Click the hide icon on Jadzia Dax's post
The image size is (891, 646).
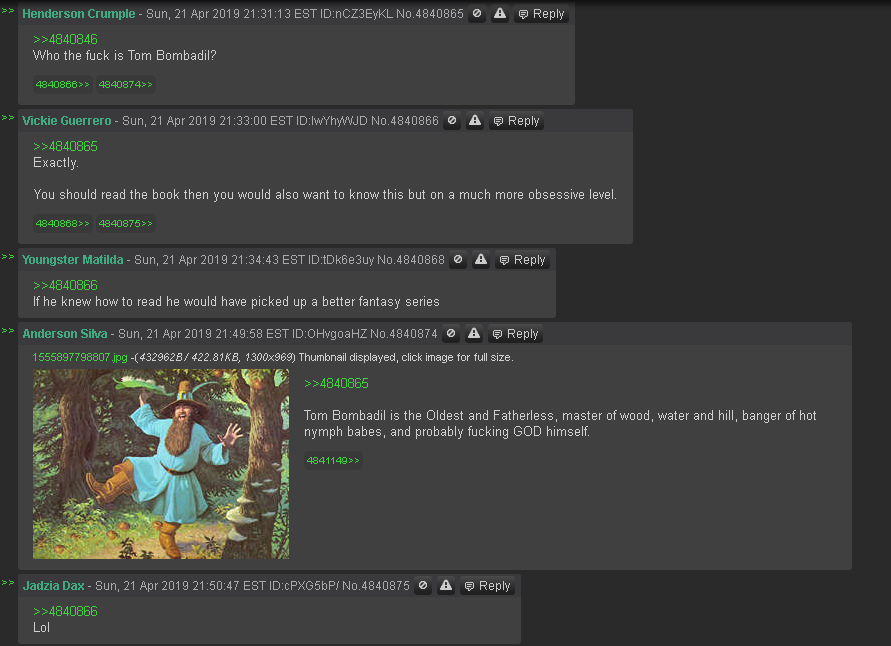tap(423, 586)
